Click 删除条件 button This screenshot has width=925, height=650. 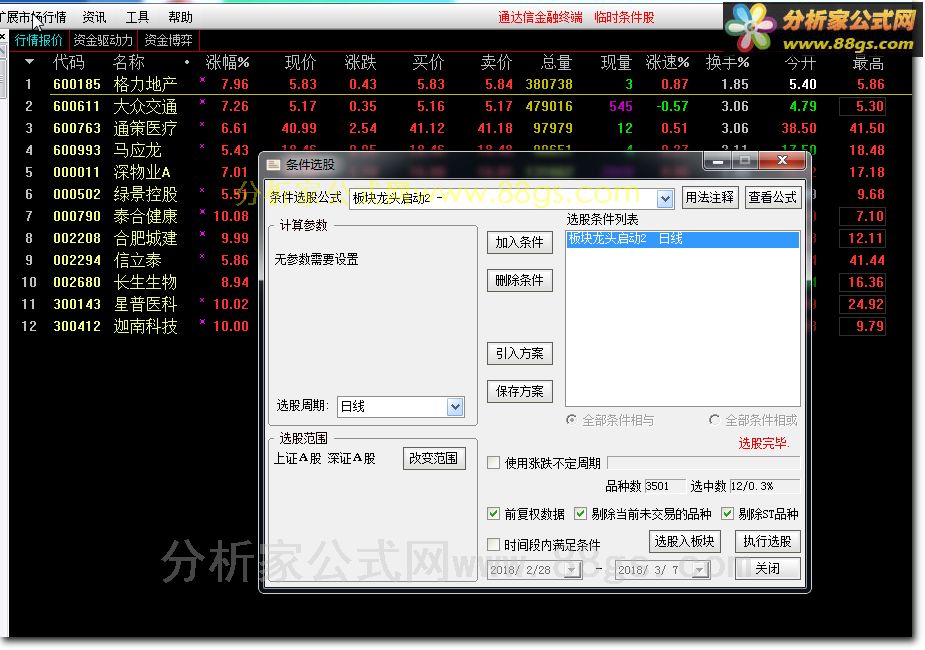pos(520,280)
